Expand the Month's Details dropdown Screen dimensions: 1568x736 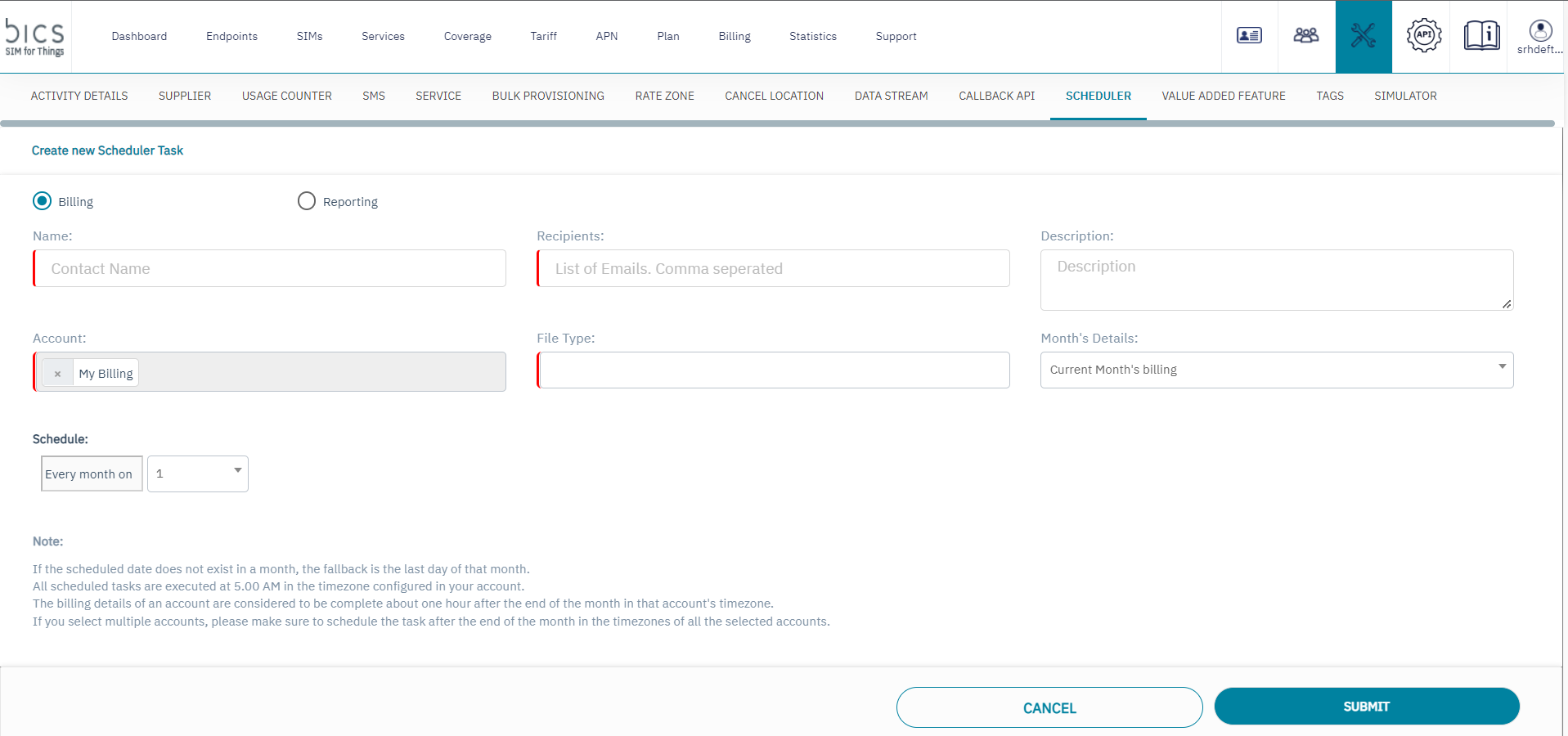(1276, 370)
